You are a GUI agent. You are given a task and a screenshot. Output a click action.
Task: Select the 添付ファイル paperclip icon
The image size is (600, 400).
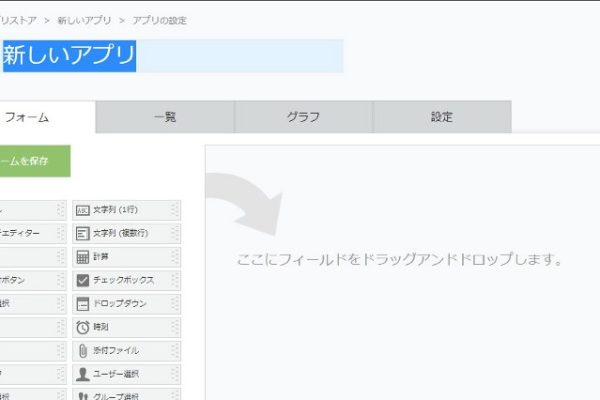click(x=83, y=351)
